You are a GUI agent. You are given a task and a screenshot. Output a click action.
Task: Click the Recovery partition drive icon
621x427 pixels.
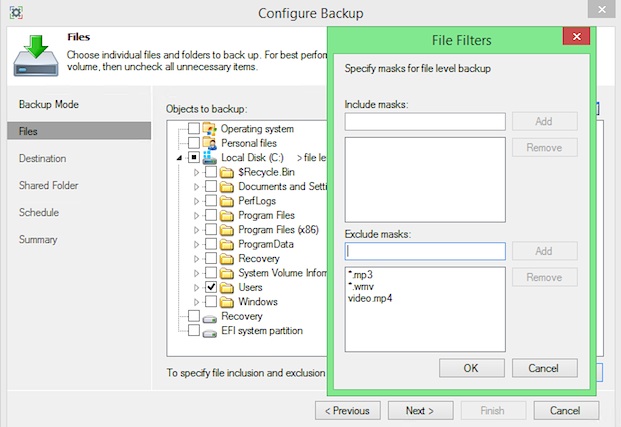click(x=209, y=316)
